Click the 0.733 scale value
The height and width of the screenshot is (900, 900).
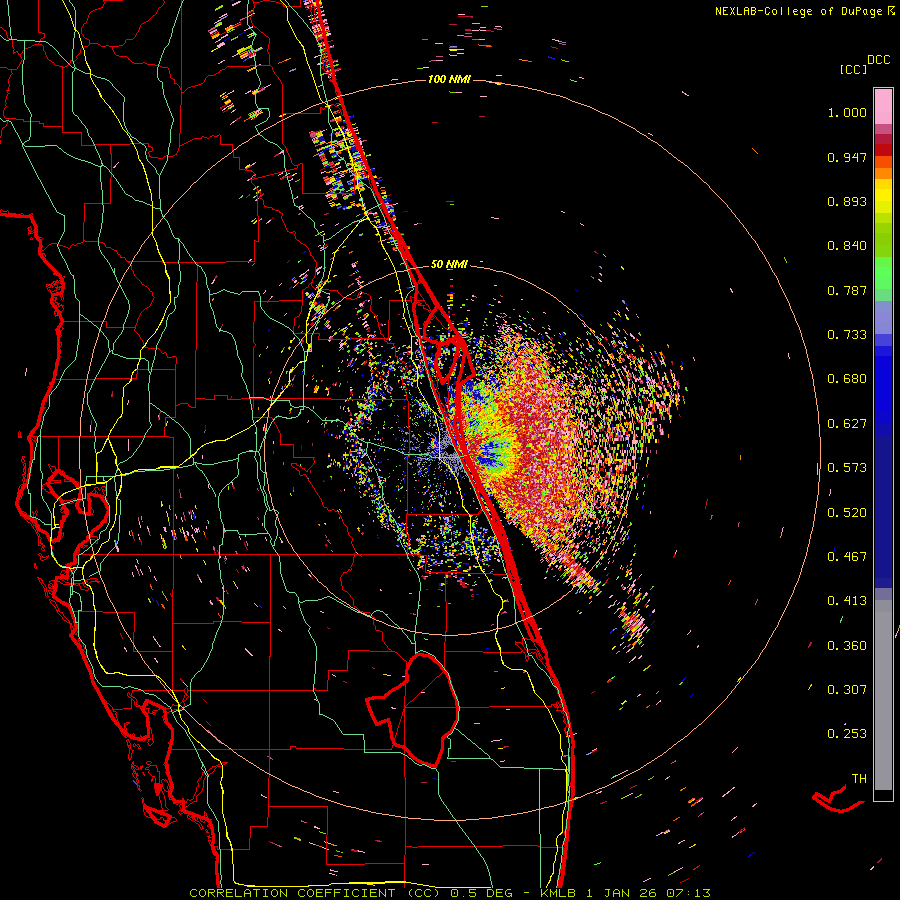pos(847,335)
